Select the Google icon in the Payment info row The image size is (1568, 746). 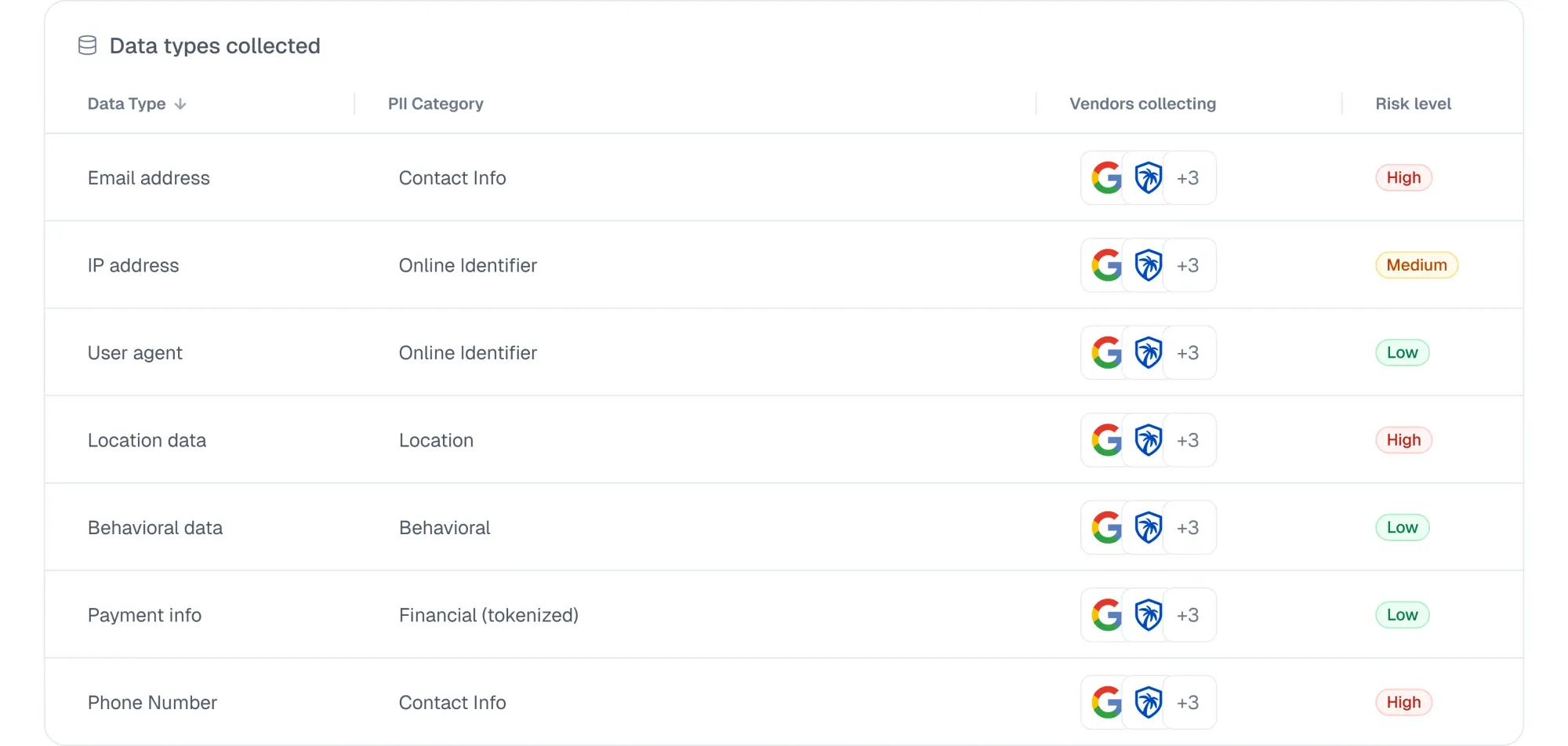point(1106,615)
